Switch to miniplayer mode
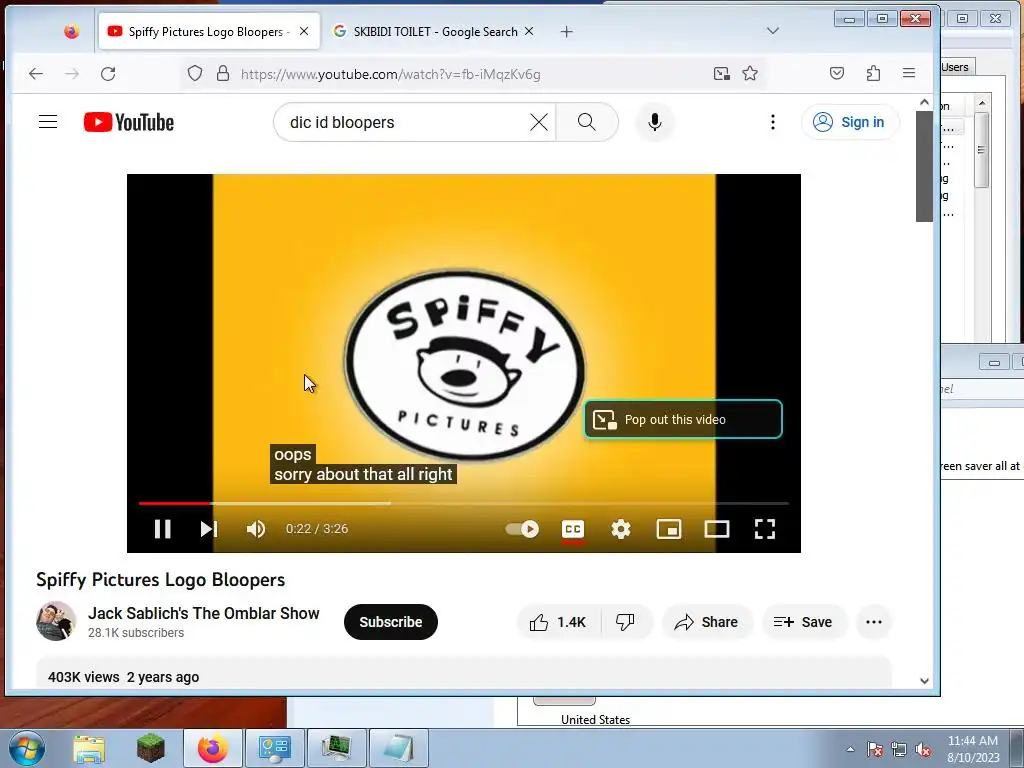 pos(669,529)
